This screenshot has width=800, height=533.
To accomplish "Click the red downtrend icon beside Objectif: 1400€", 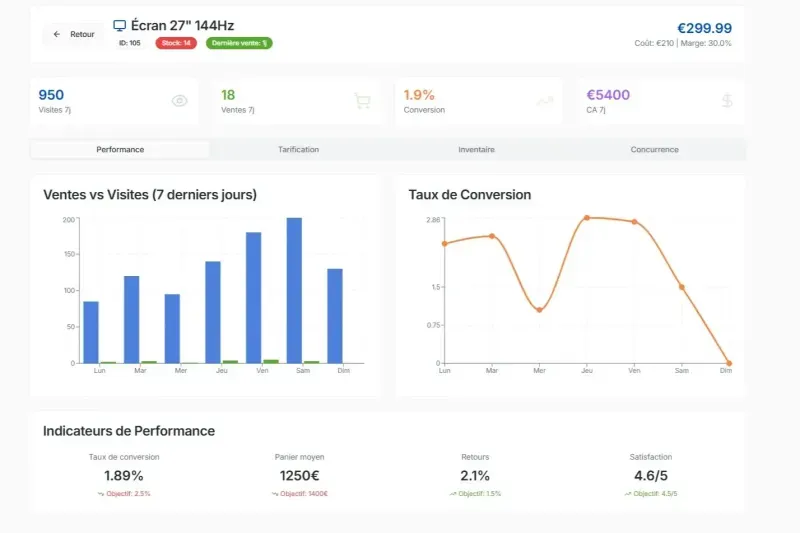I will pos(275,494).
